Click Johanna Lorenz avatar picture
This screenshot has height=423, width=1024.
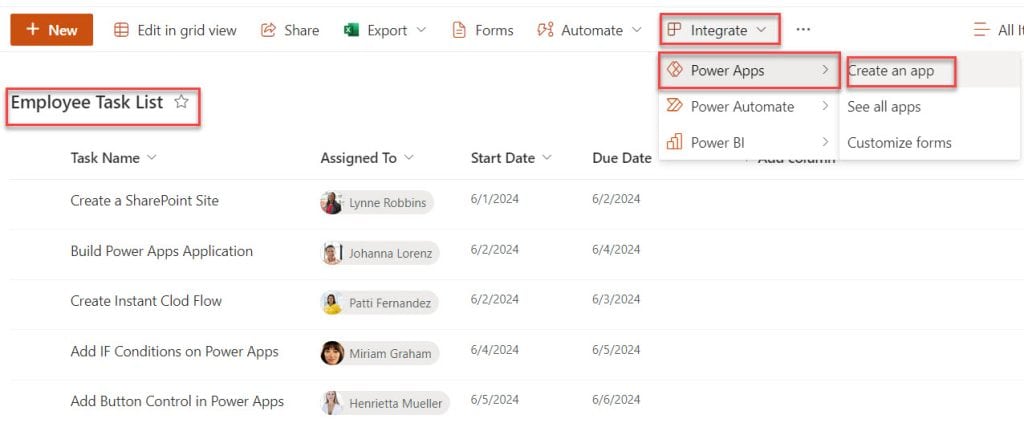click(x=332, y=253)
